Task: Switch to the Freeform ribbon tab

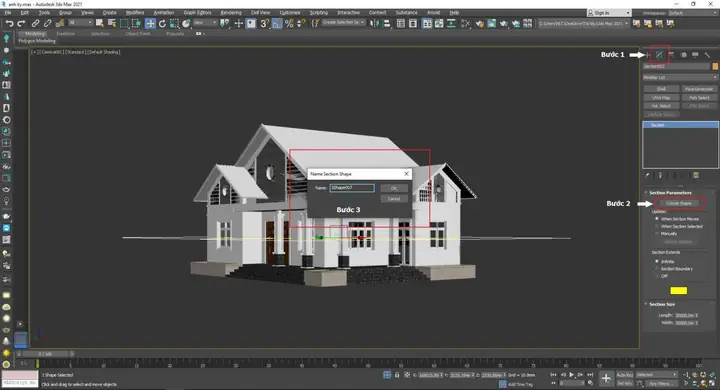Action: [x=65, y=34]
